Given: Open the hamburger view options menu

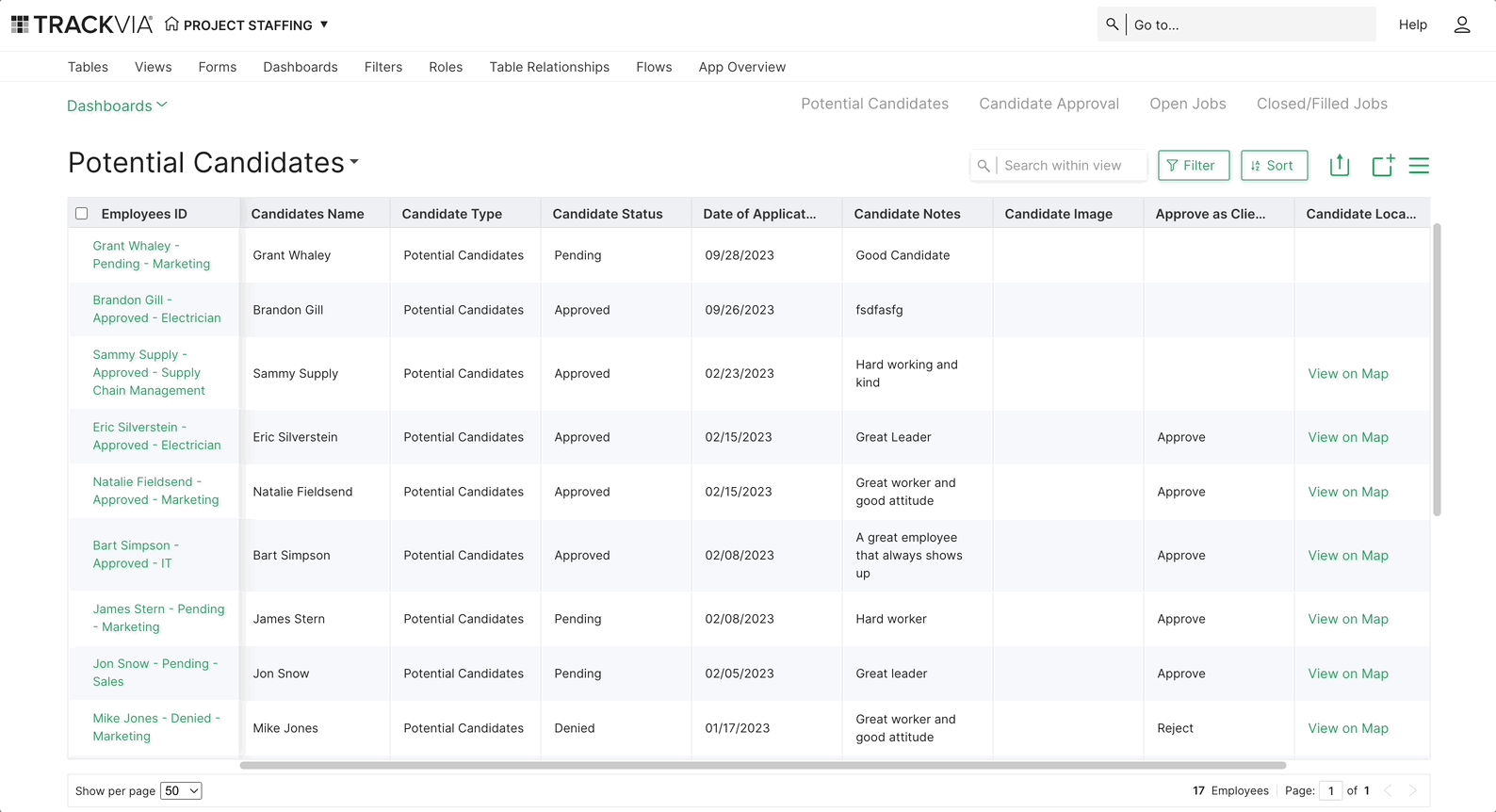Looking at the screenshot, I should (x=1419, y=166).
